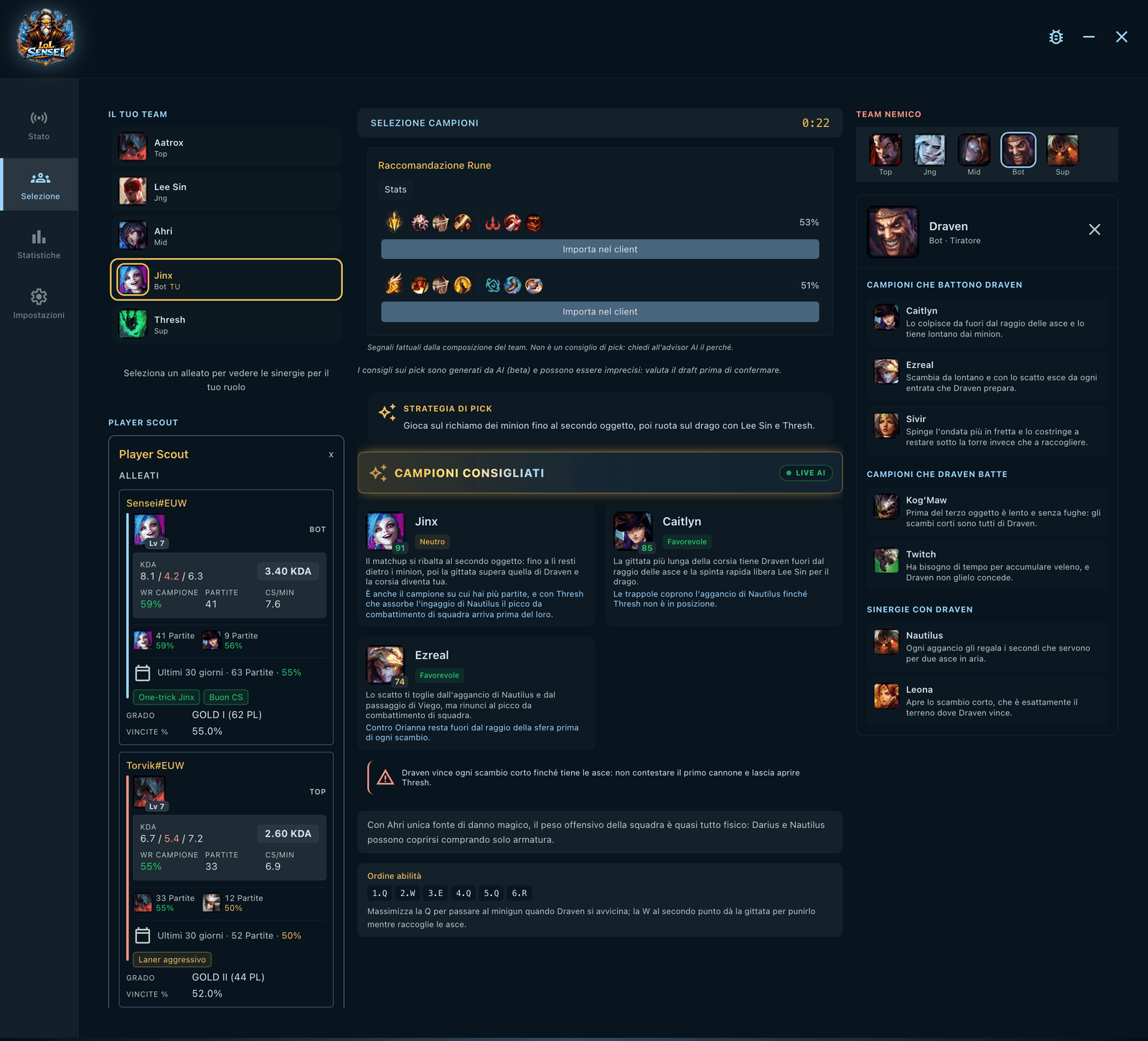1148x1041 pixels.
Task: Click the Laner aggressivo tag
Action: click(x=172, y=960)
